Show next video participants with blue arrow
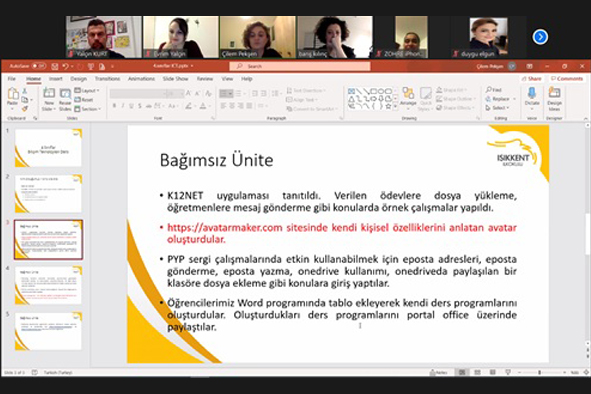This screenshot has width=591, height=394. point(540,37)
